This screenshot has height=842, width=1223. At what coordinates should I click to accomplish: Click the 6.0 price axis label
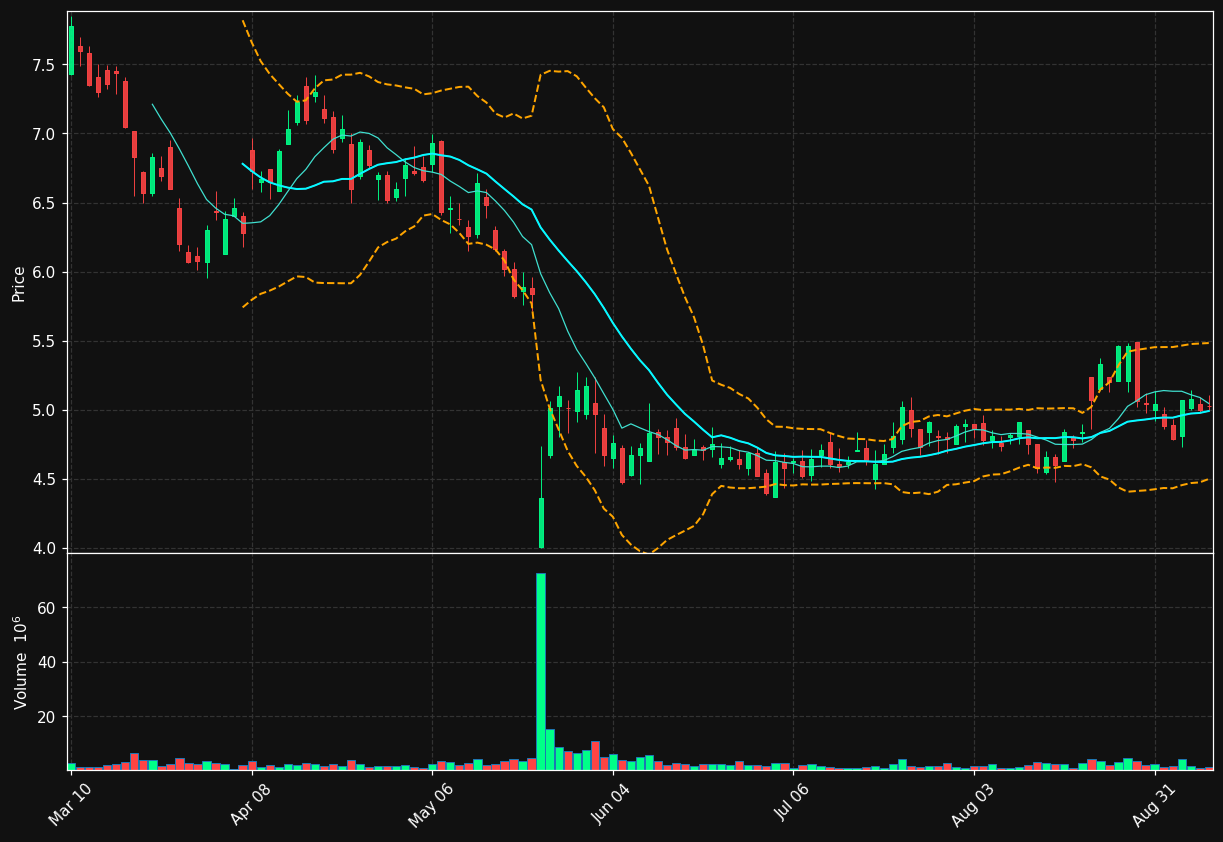click(44, 272)
